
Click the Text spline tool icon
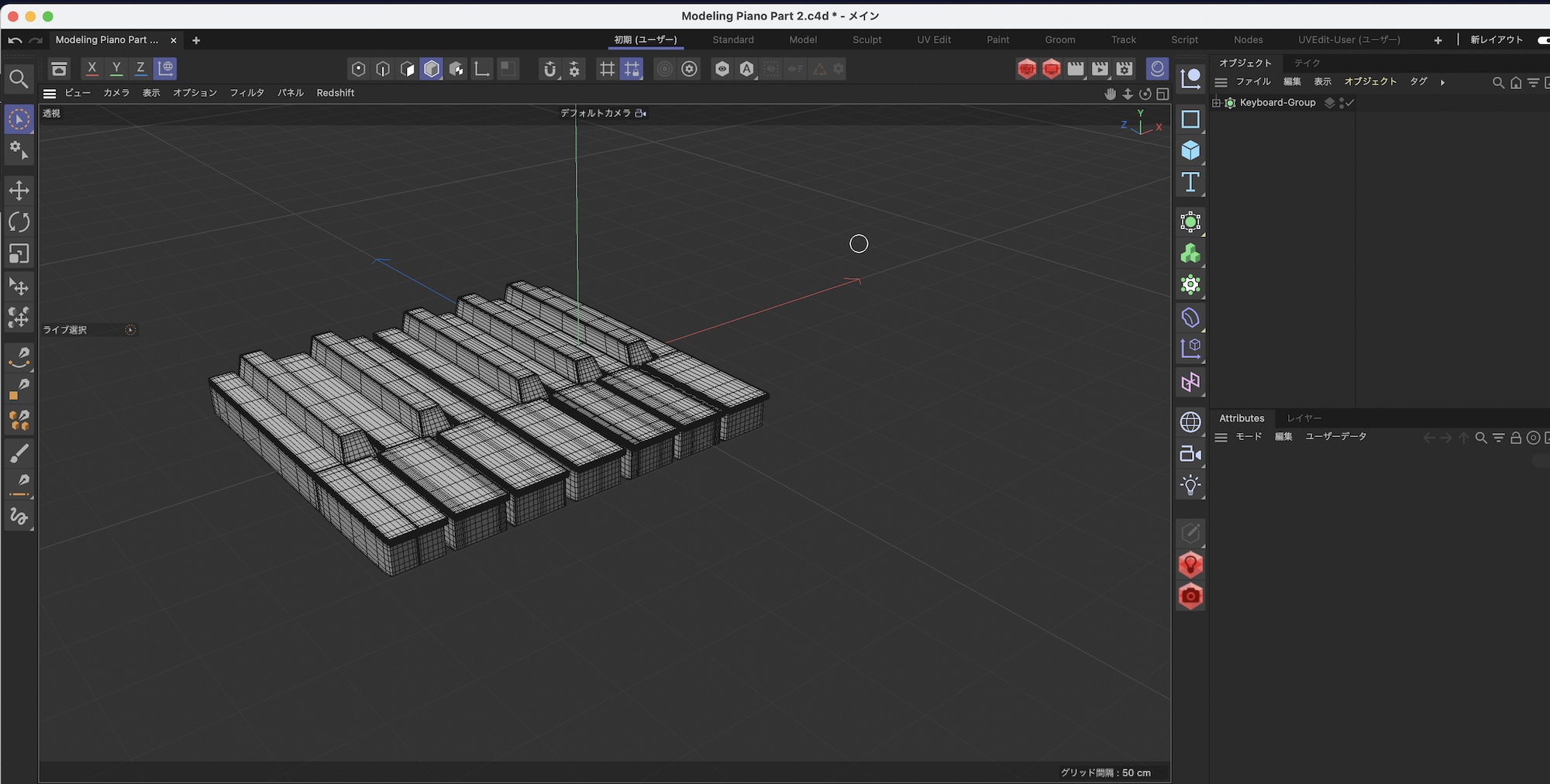click(1190, 183)
